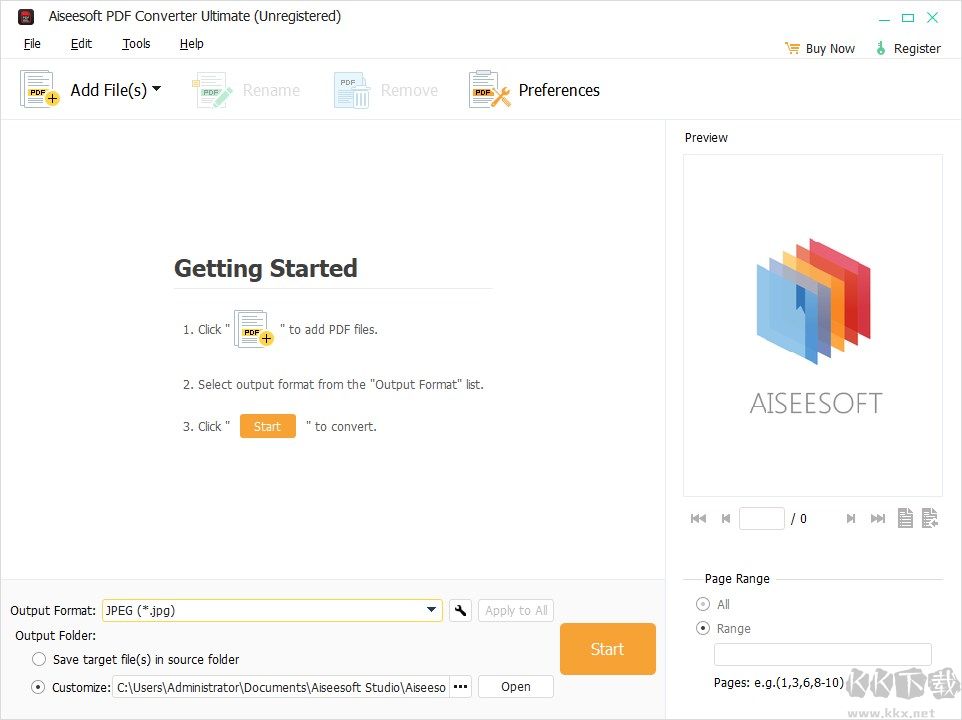
Task: Choose Save target file(s) in source folder
Action: click(39, 659)
